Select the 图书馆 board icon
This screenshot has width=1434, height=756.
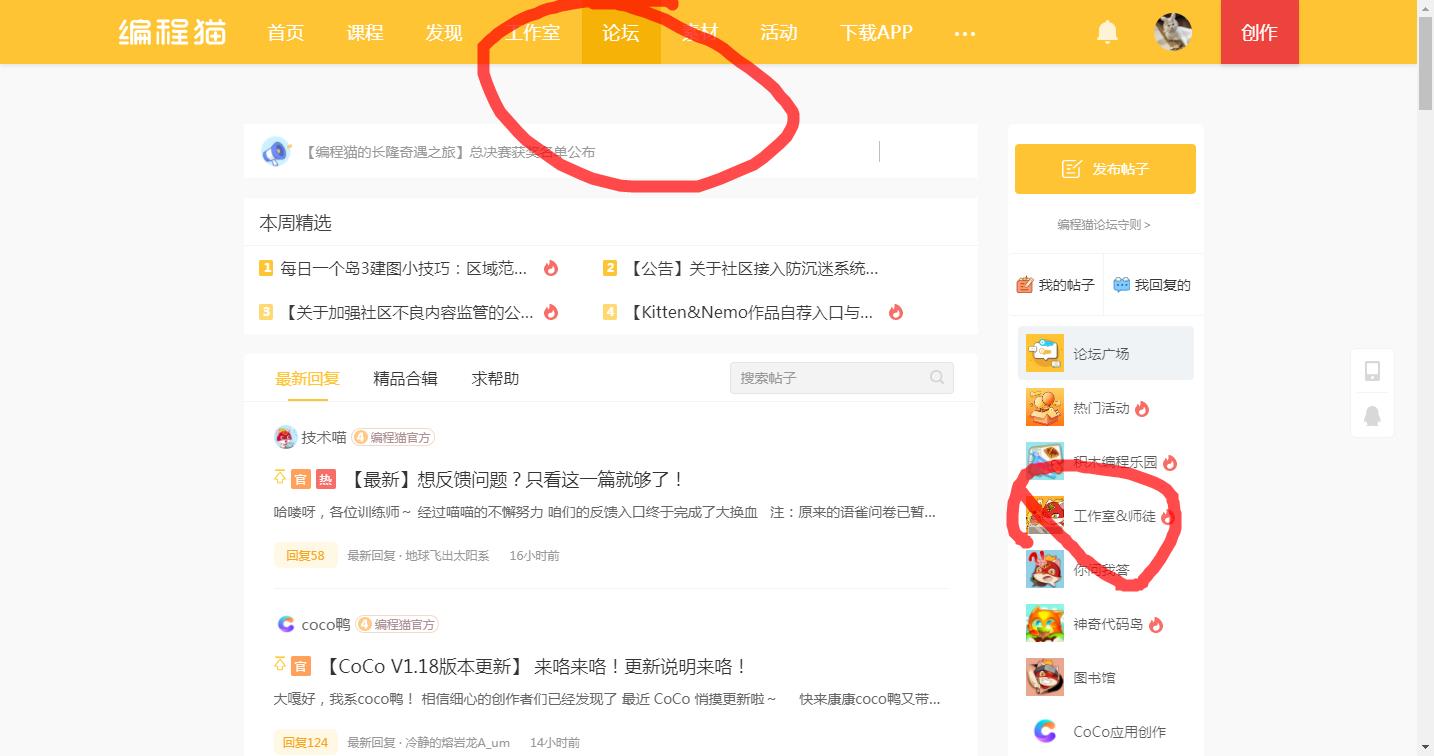click(1045, 677)
